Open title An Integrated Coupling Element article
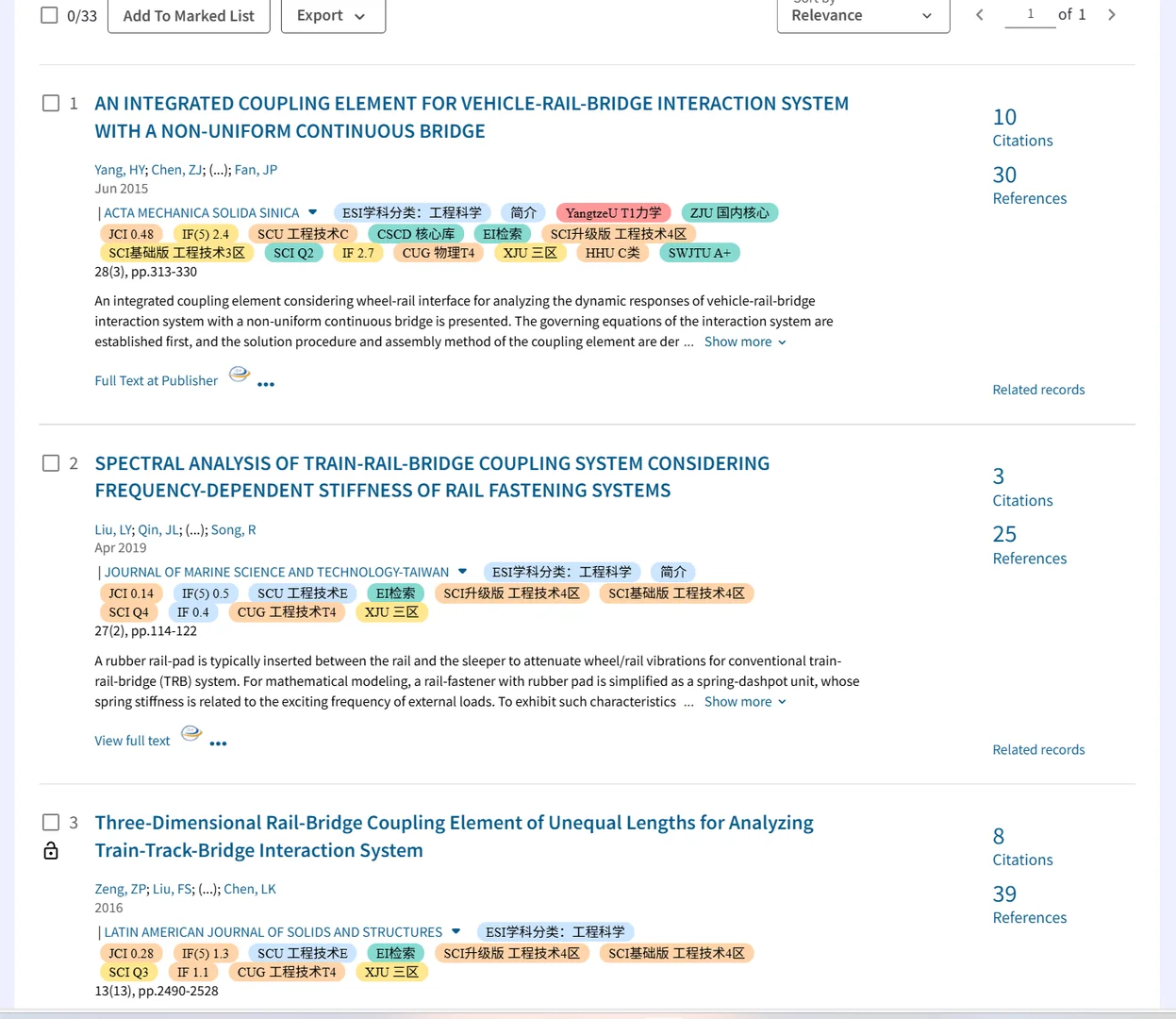The width and height of the screenshot is (1176, 1019). [x=472, y=117]
